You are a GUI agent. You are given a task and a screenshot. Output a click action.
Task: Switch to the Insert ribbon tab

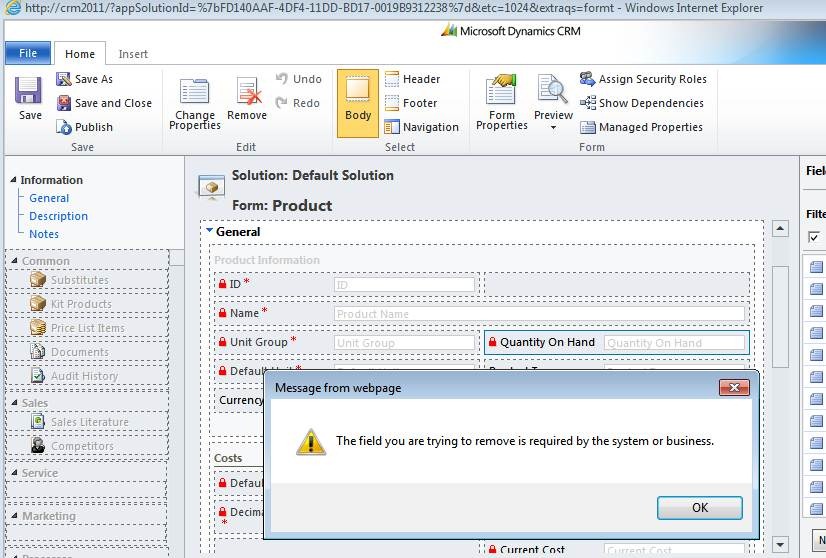(x=133, y=54)
